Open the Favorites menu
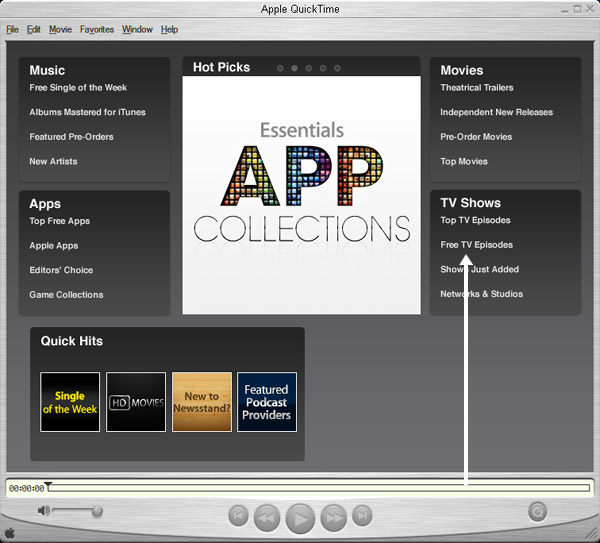Image resolution: width=600 pixels, height=543 pixels. (97, 29)
